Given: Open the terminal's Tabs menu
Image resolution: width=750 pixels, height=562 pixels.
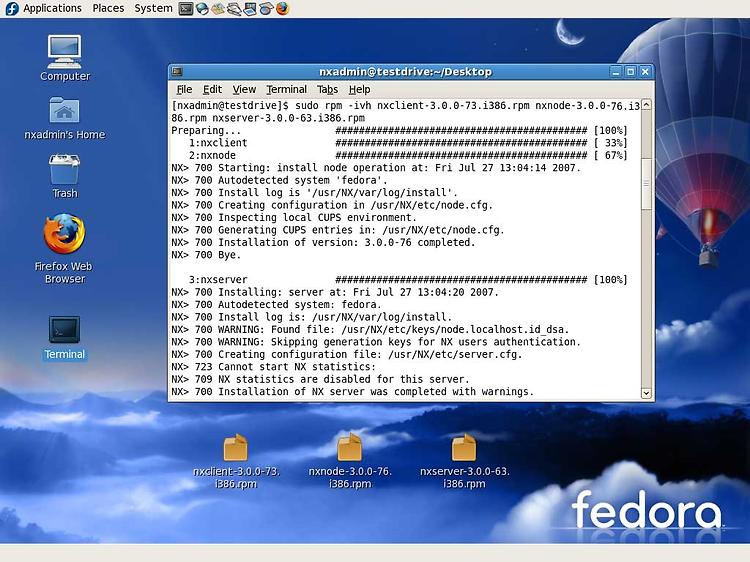Looking at the screenshot, I should [328, 89].
